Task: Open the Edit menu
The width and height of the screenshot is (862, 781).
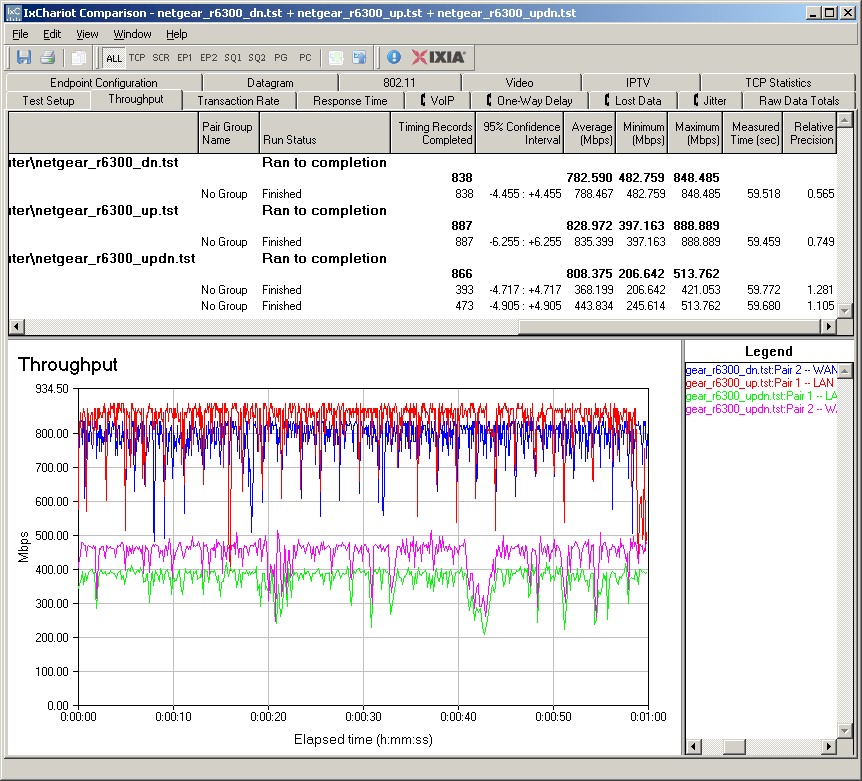Action: point(52,34)
